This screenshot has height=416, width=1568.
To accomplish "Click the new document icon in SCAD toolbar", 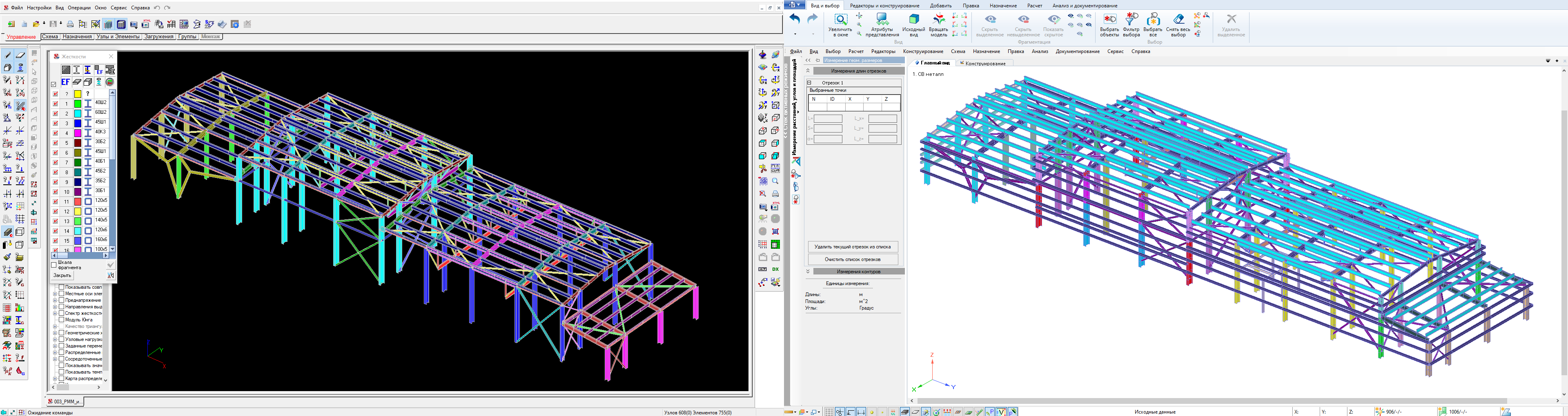I will tap(24, 24).
